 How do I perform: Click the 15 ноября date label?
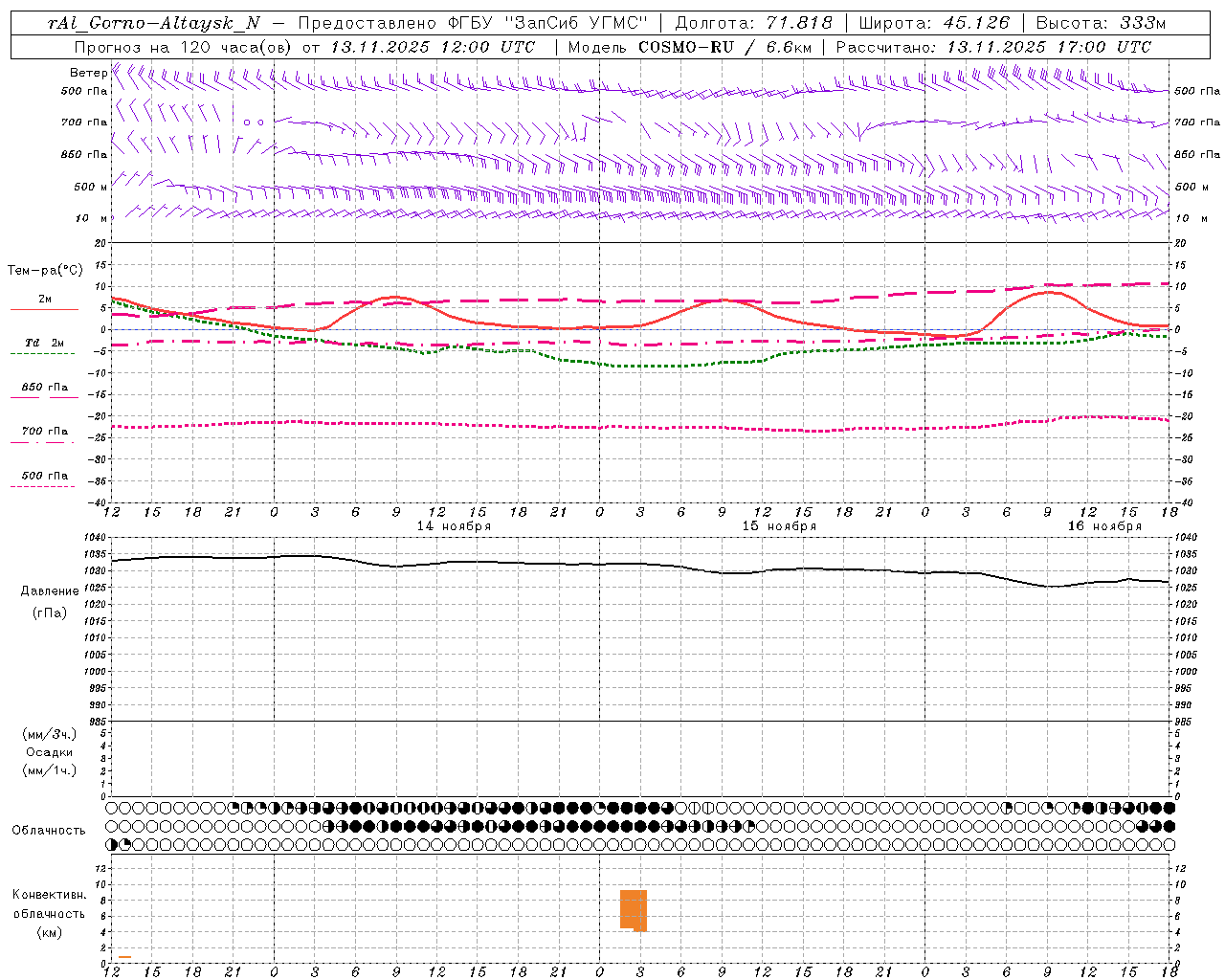[x=779, y=526]
